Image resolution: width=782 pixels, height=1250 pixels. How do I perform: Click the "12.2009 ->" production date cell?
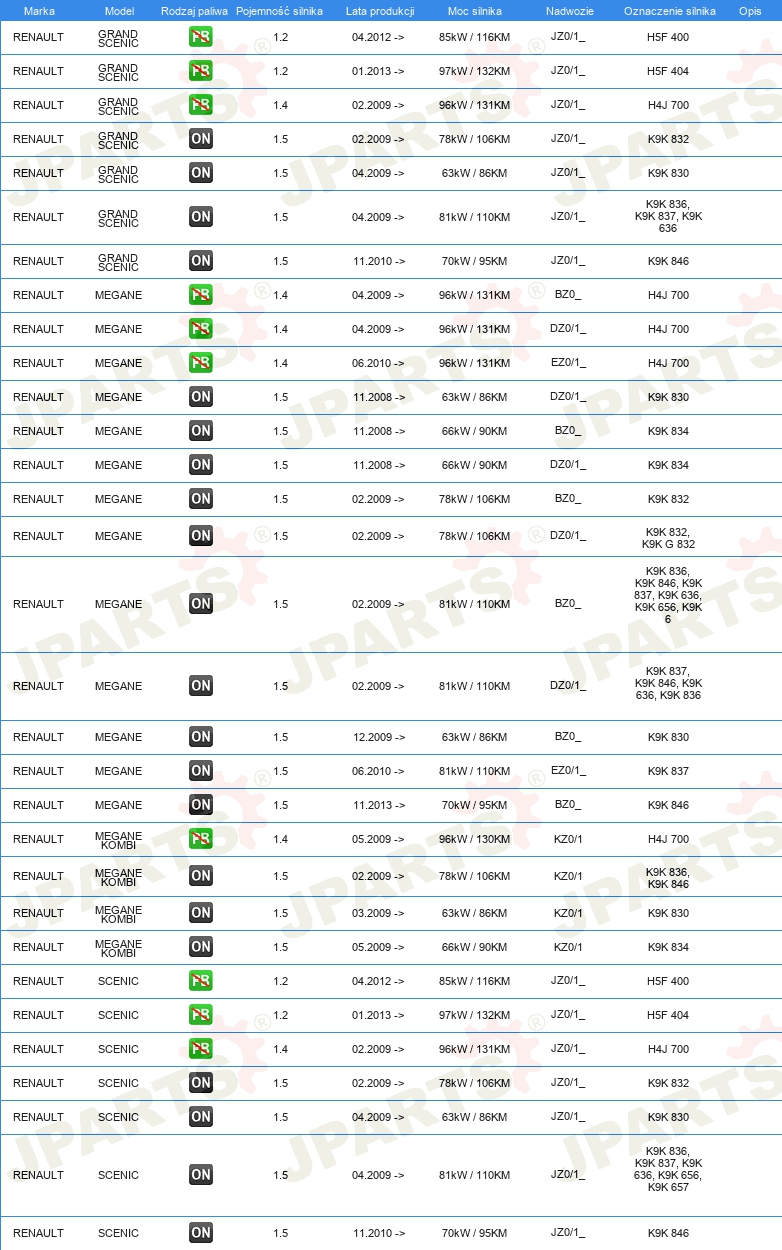[379, 737]
